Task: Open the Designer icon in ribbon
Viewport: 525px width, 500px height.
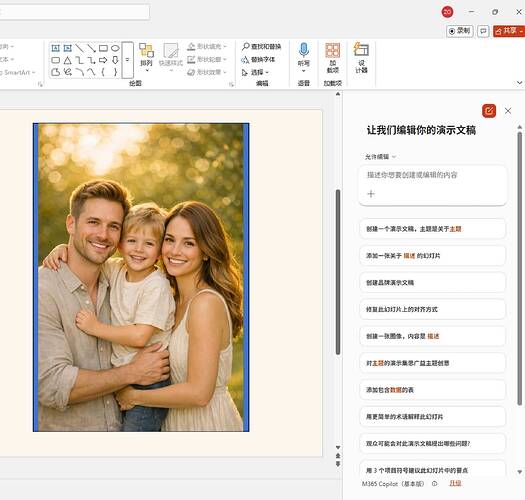Action: coord(361,50)
